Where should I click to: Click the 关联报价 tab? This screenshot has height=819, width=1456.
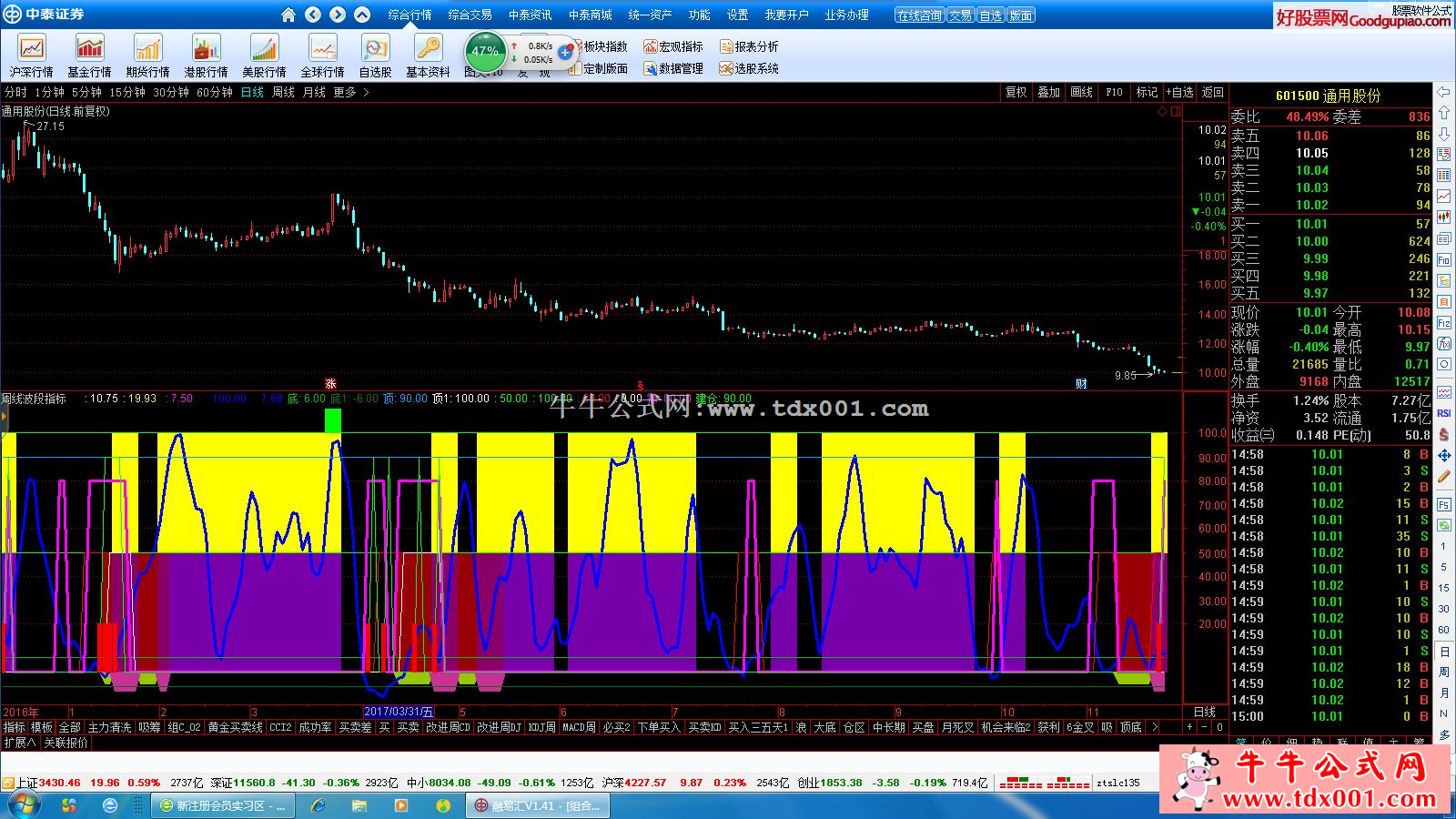(x=66, y=743)
